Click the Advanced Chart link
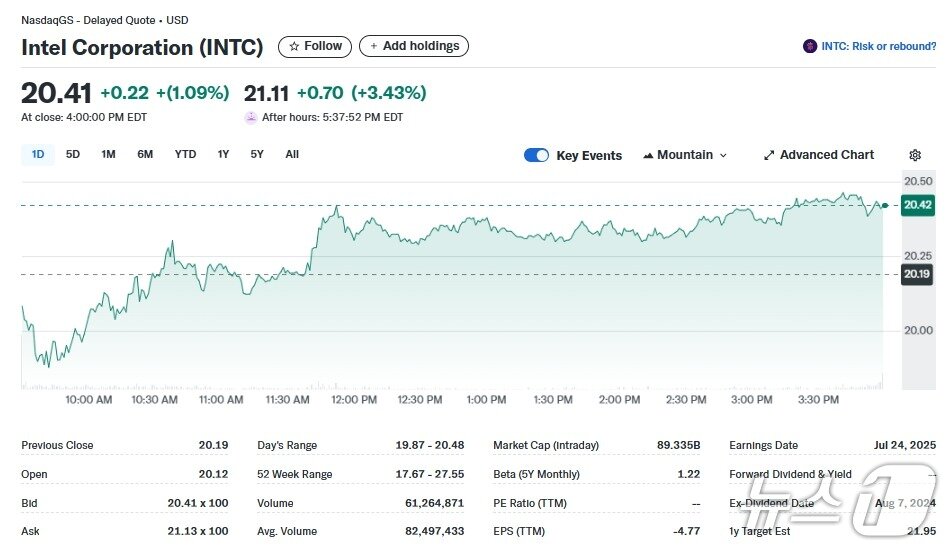The width and height of the screenshot is (951, 551). [826, 155]
